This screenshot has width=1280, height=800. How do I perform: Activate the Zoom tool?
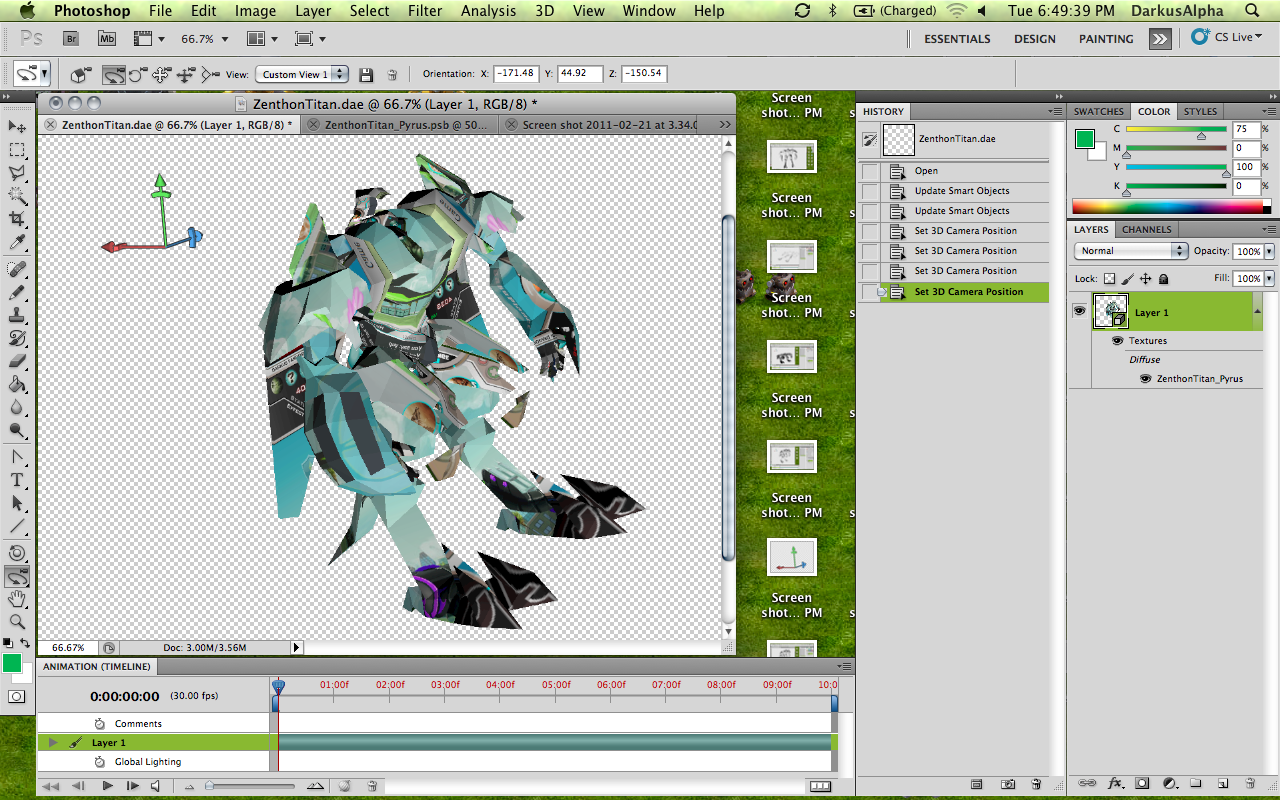(x=17, y=622)
